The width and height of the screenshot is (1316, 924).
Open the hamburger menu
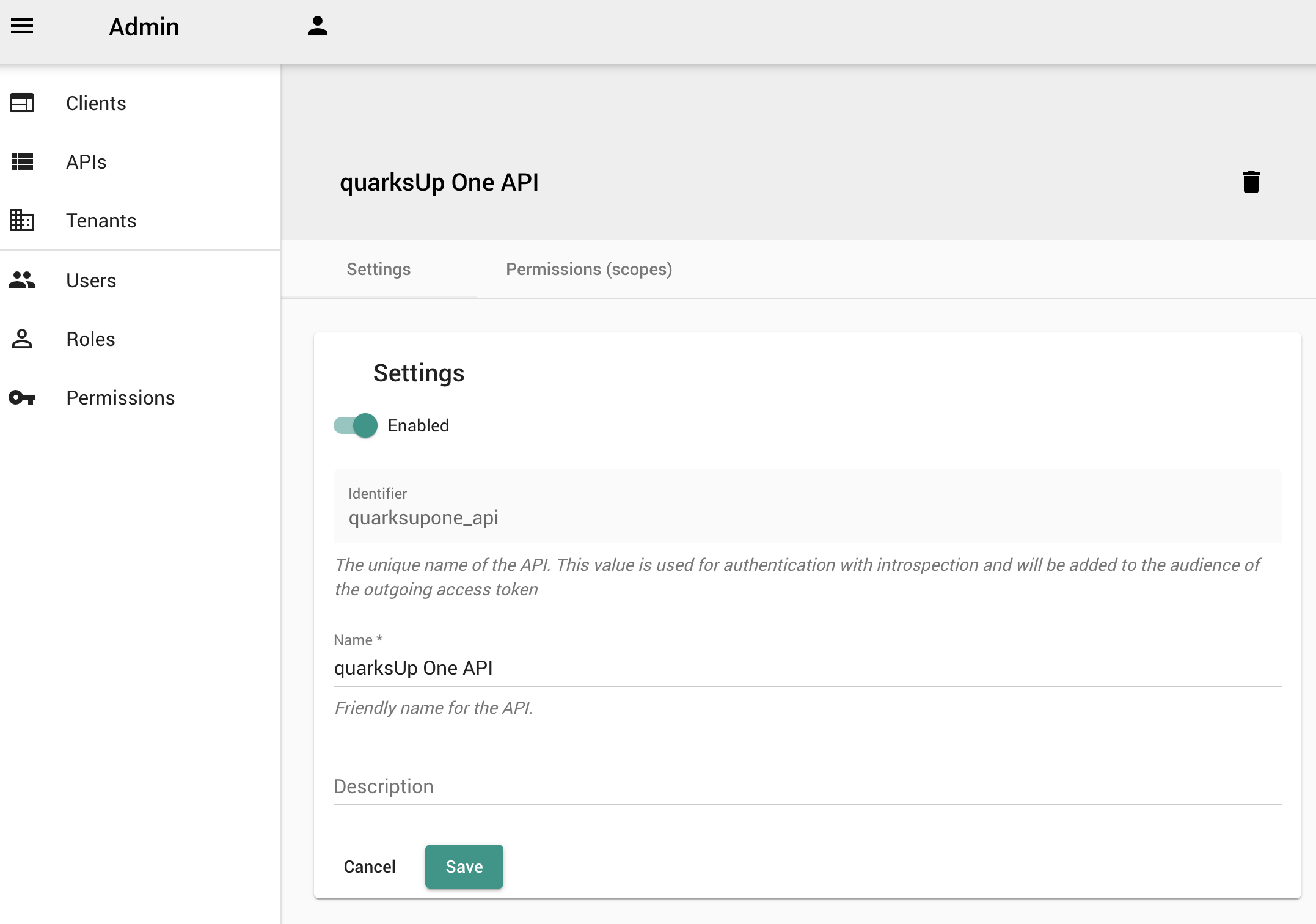(x=22, y=26)
